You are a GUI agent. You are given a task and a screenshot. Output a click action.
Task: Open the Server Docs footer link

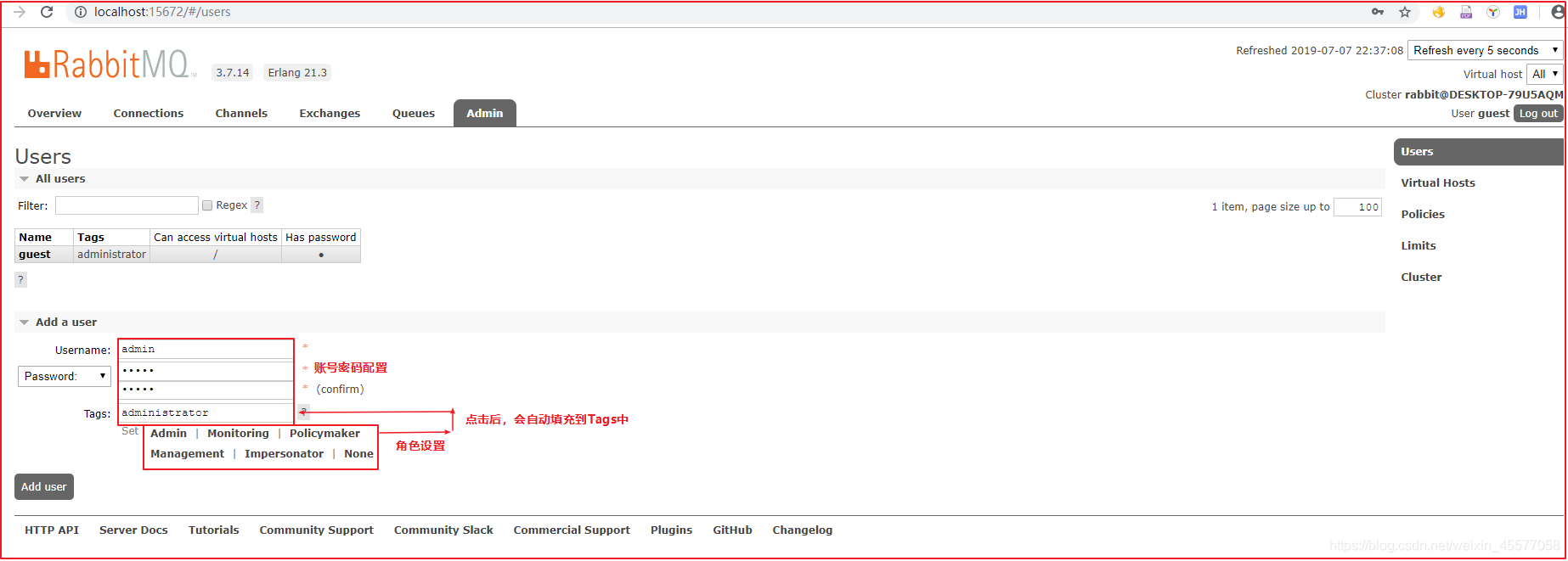133,530
